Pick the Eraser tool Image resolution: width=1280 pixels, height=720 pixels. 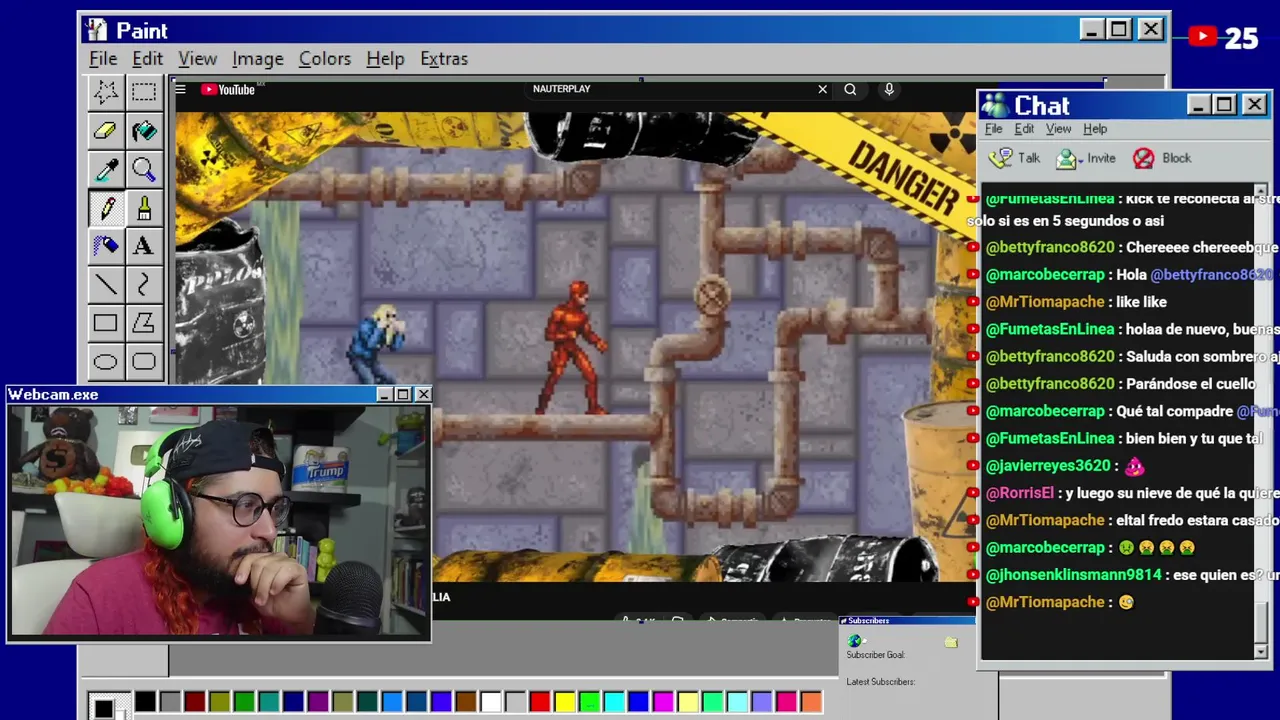tap(105, 131)
